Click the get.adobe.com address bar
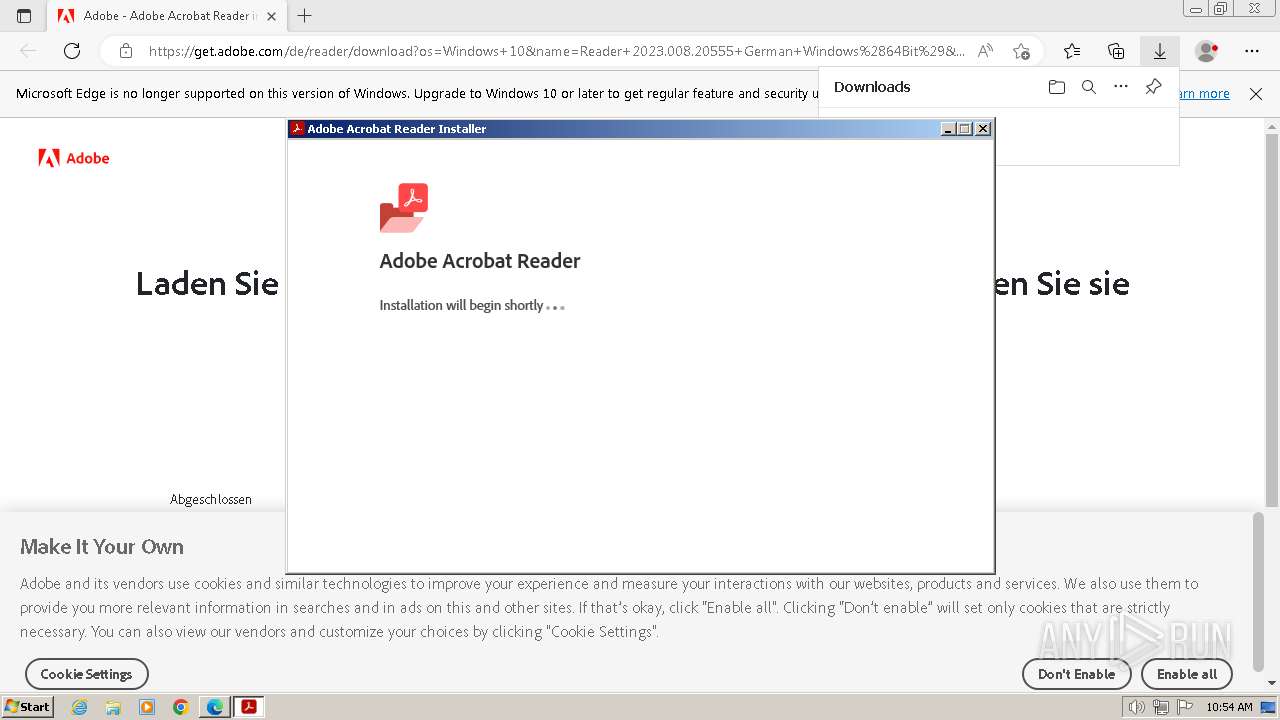 coord(556,51)
